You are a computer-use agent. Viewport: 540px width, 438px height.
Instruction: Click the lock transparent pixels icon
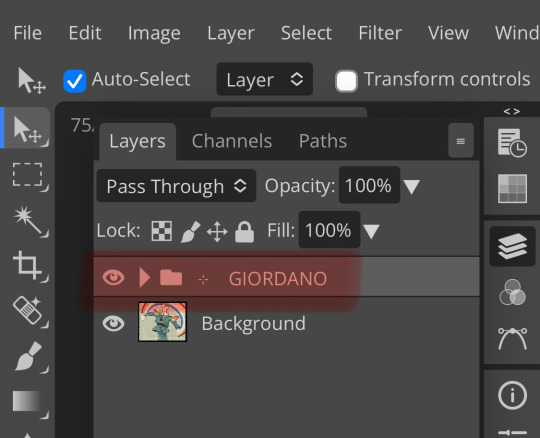[x=162, y=230]
